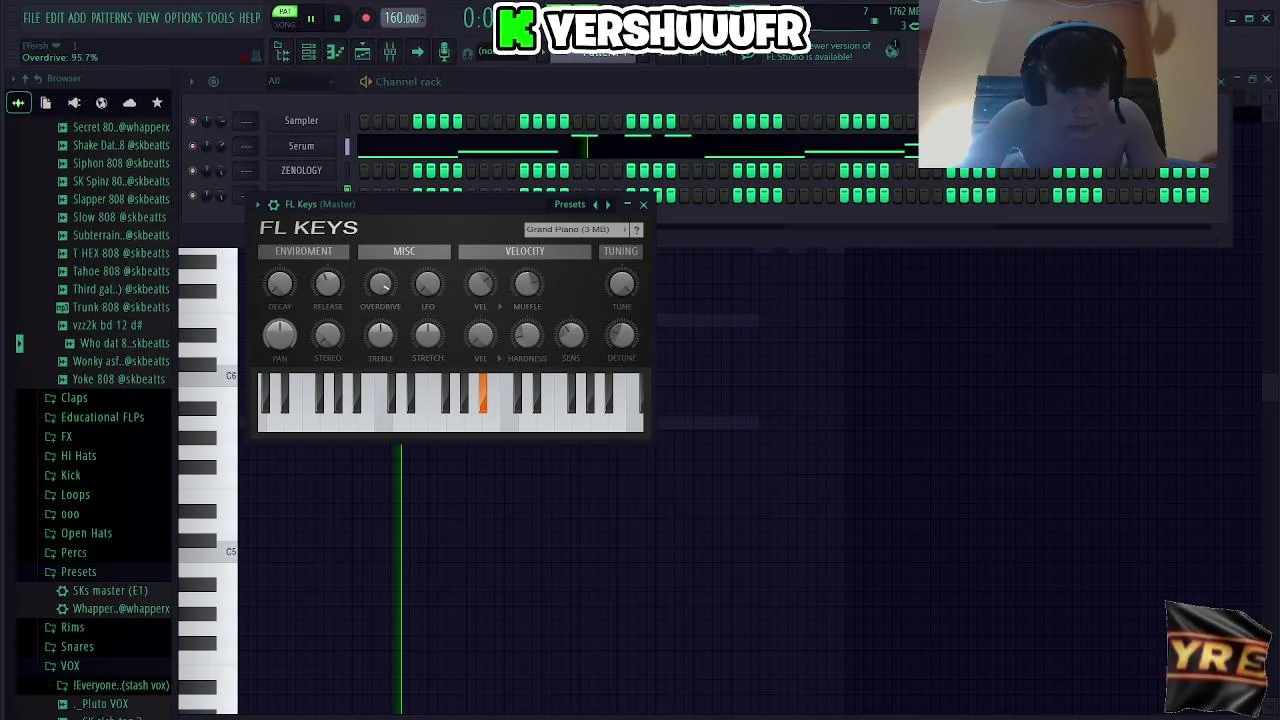The width and height of the screenshot is (1280, 720).
Task: Open the VIEW menu
Action: (x=148, y=18)
